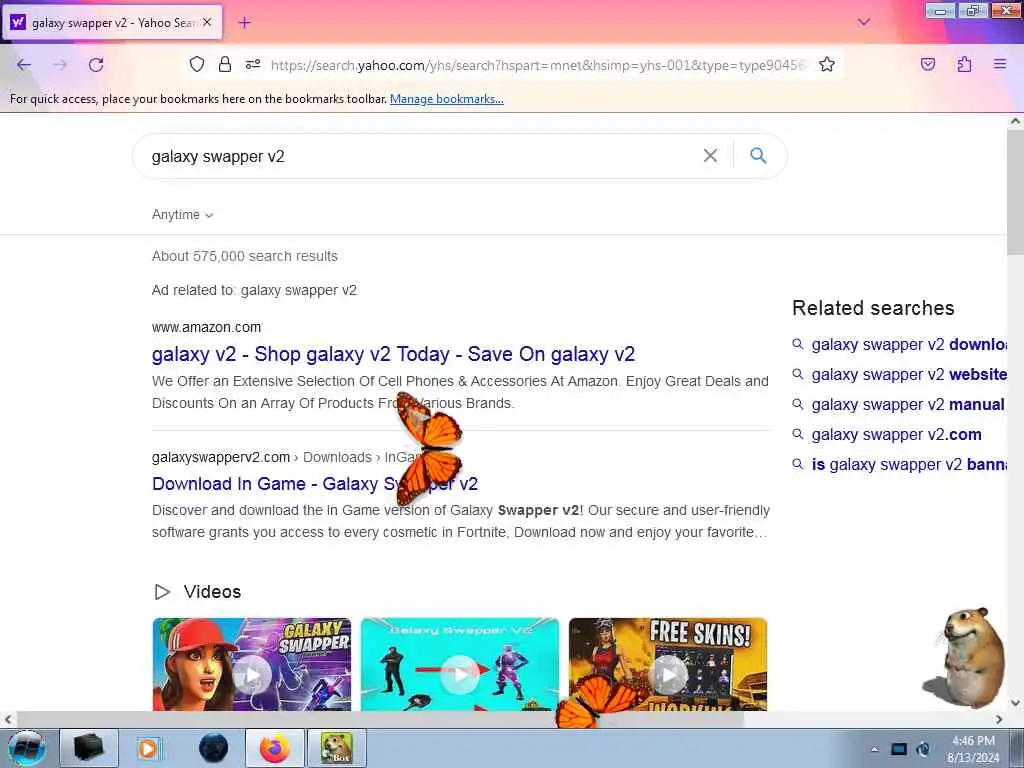The height and width of the screenshot is (768, 1024).
Task: Open the taskbar clock and date
Action: pos(973,749)
